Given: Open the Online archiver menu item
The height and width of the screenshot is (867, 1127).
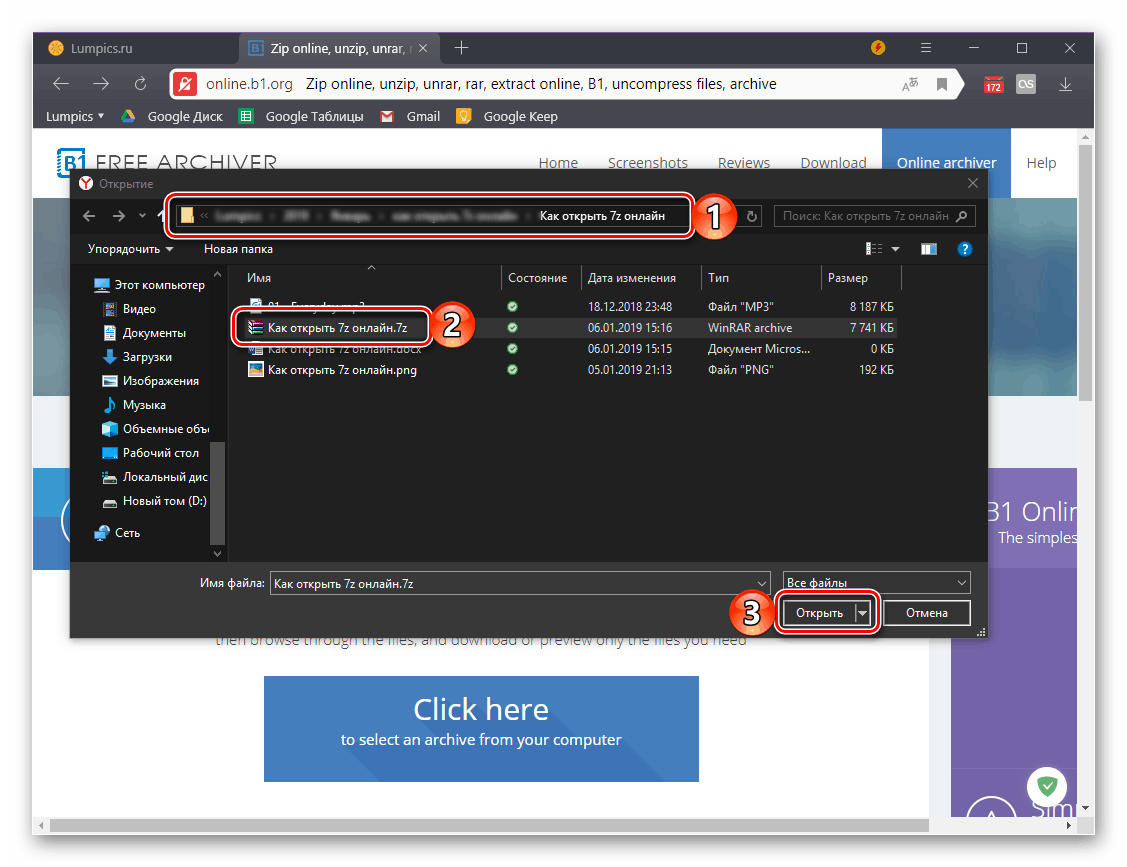Looking at the screenshot, I should click(946, 162).
